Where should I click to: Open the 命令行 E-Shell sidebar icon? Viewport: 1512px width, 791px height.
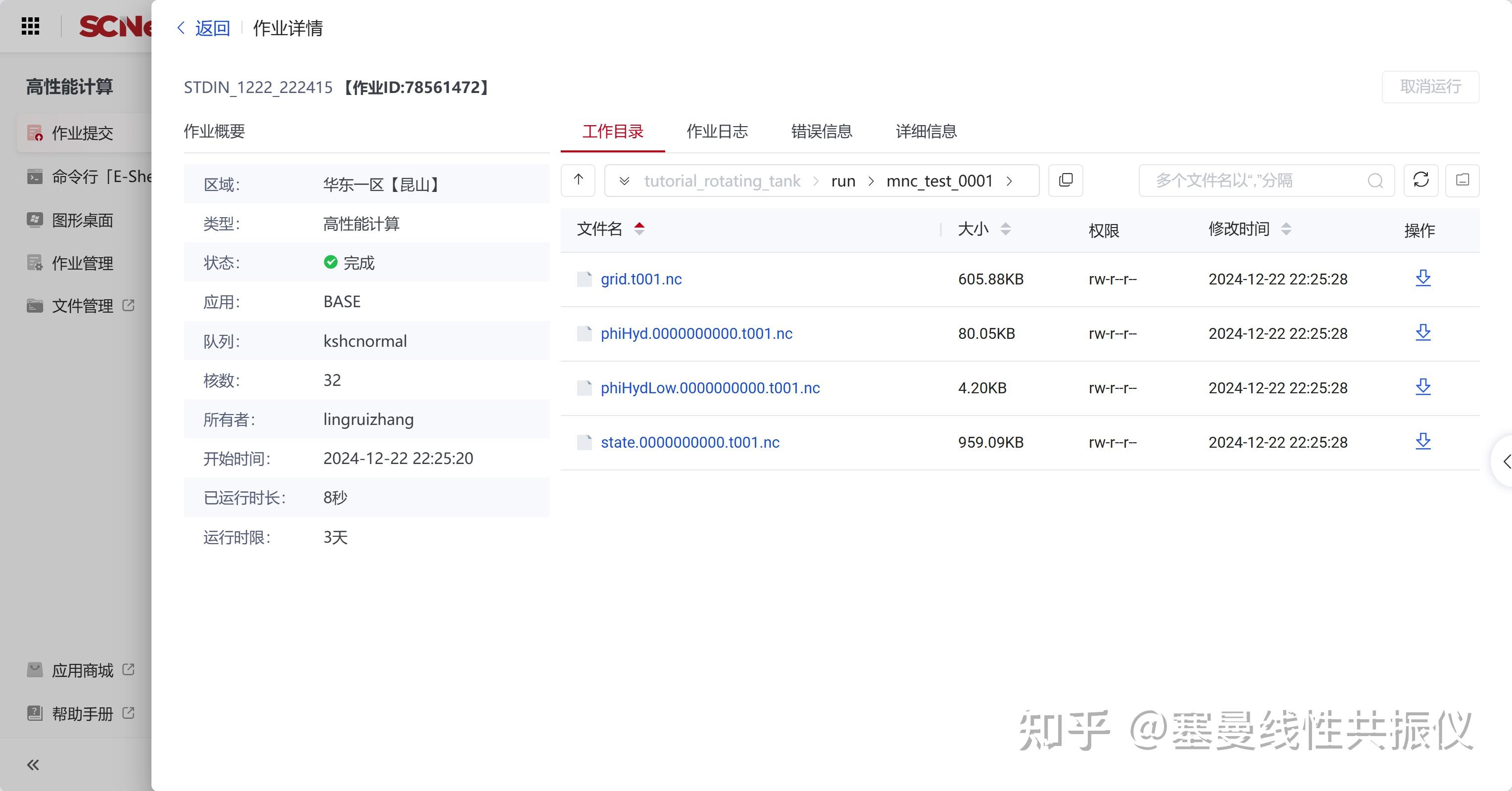(35, 176)
